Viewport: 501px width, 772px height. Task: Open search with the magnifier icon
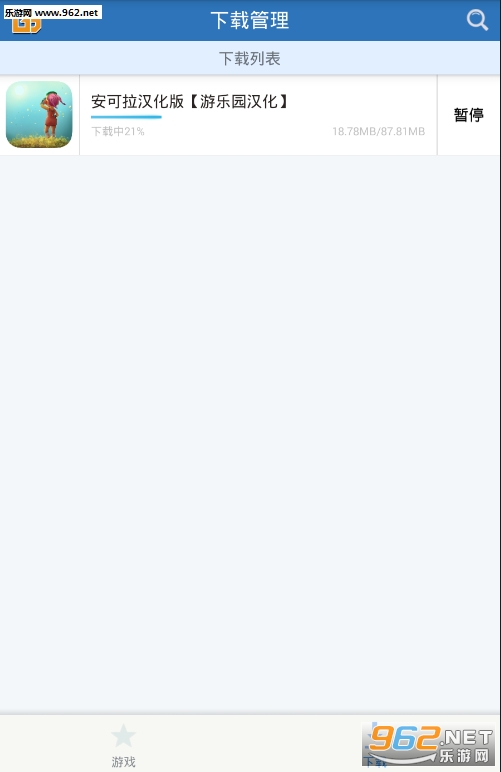point(477,20)
